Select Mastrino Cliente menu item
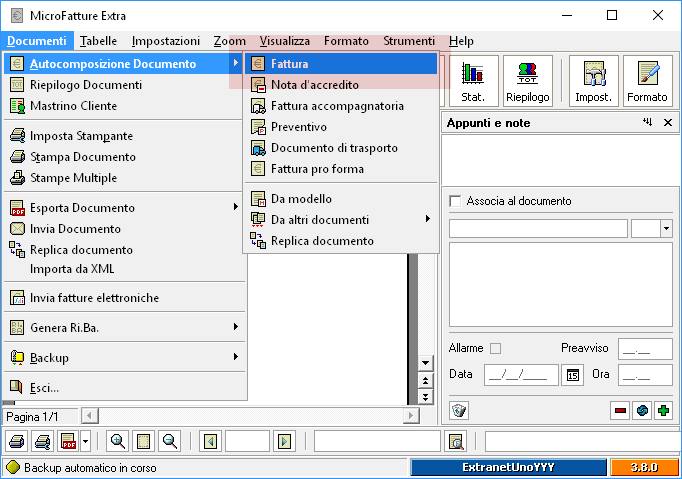Viewport: 682px width, 479px height. (124, 106)
